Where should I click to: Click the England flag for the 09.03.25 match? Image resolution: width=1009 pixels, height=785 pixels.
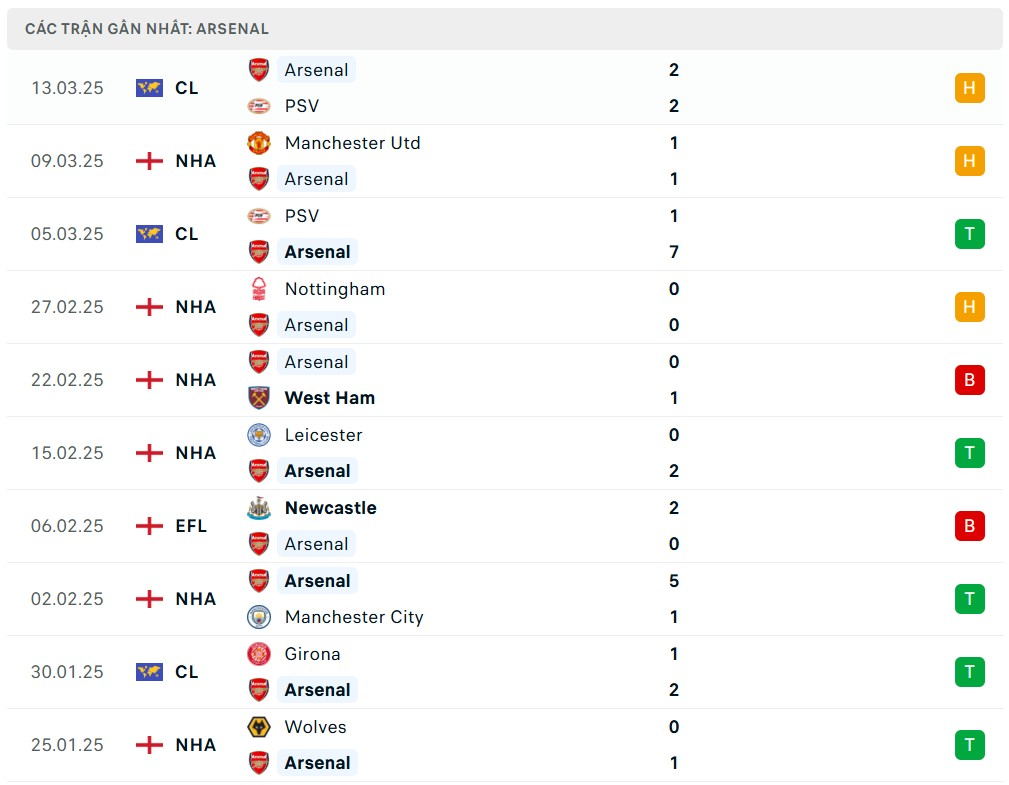tap(149, 161)
